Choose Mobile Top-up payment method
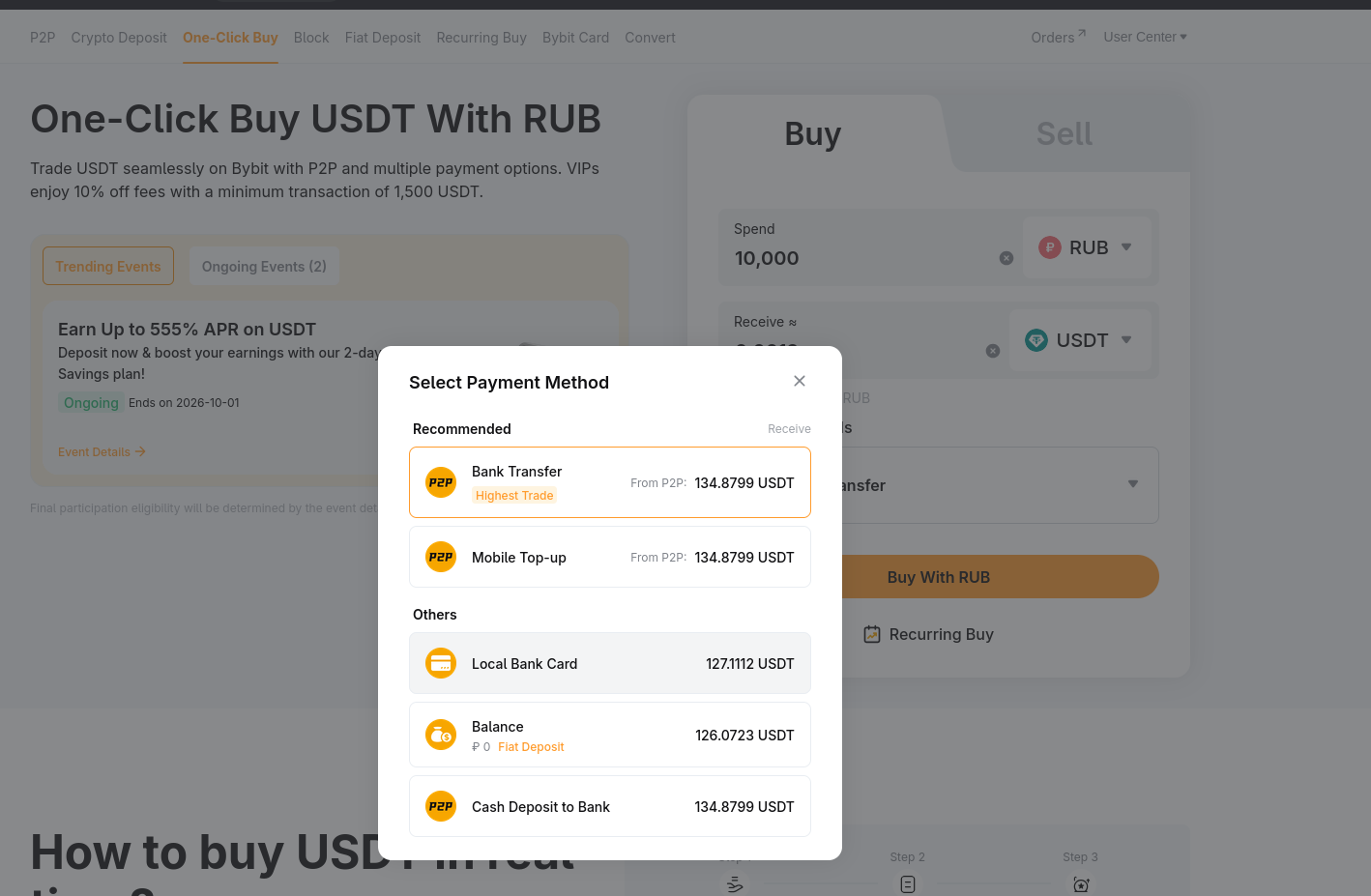 coord(610,557)
